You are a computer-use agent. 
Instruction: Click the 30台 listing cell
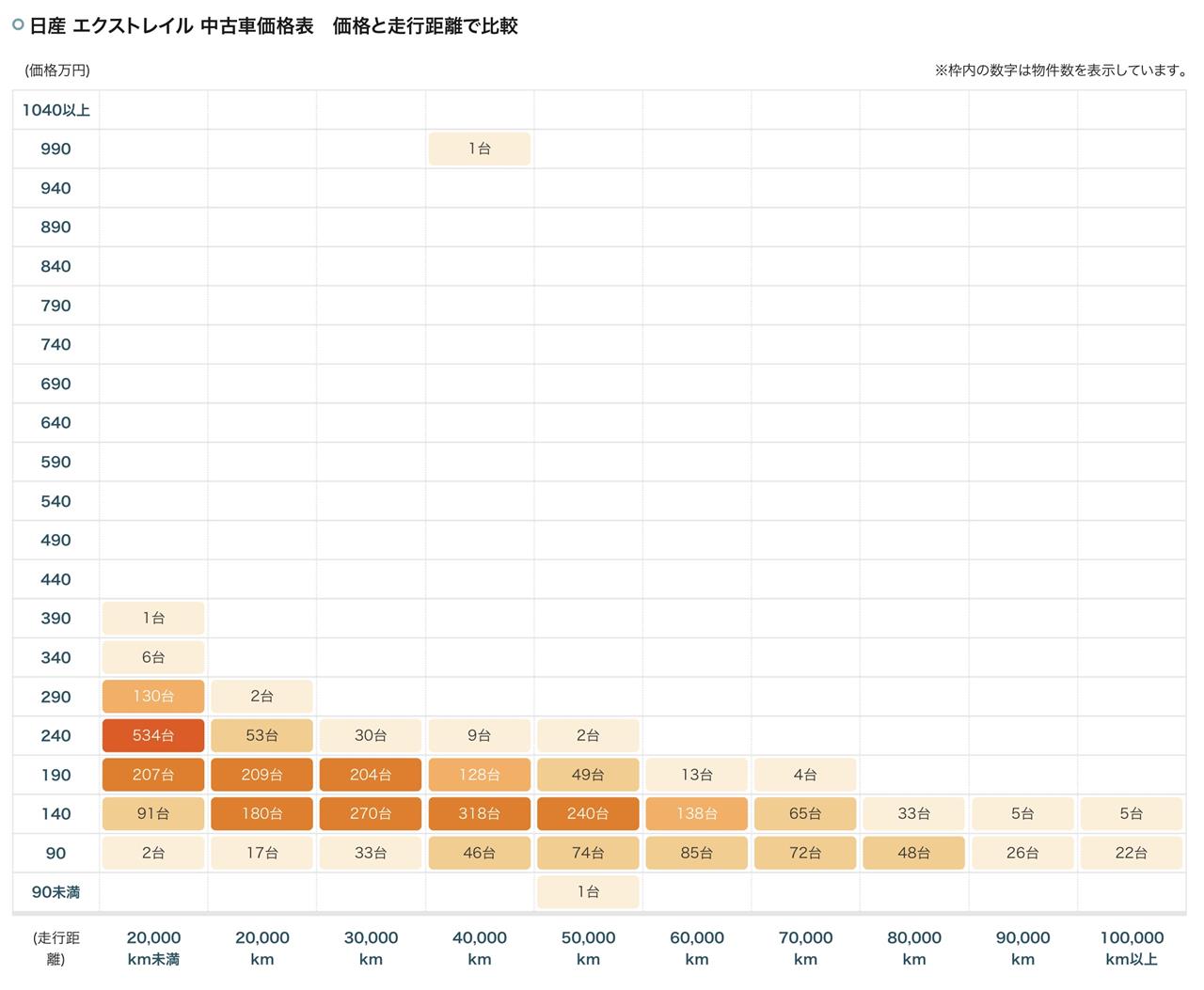coord(371,735)
